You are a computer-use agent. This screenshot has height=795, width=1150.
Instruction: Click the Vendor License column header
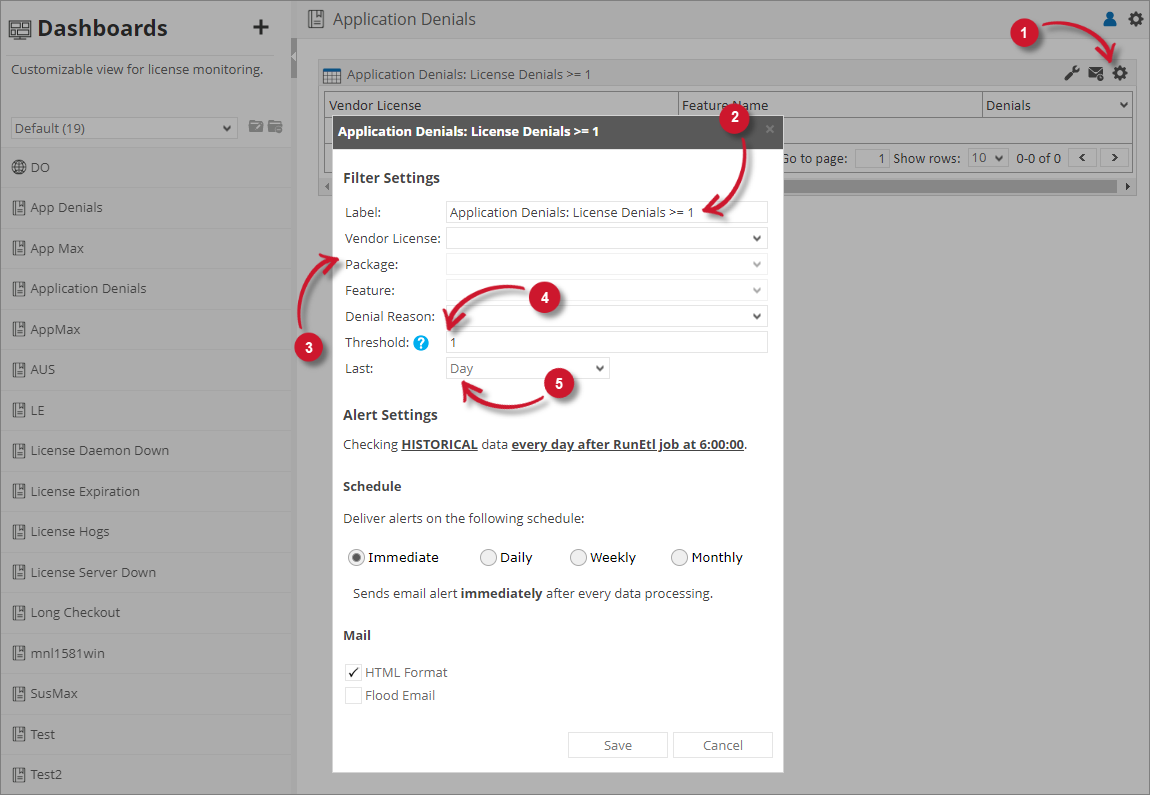tap(501, 105)
